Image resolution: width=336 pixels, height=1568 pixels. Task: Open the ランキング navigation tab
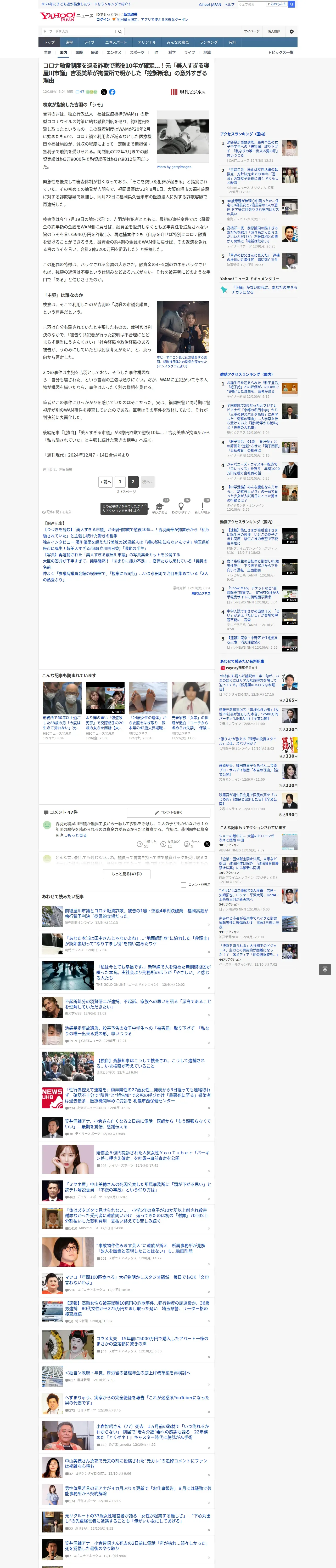pyautogui.click(x=209, y=43)
